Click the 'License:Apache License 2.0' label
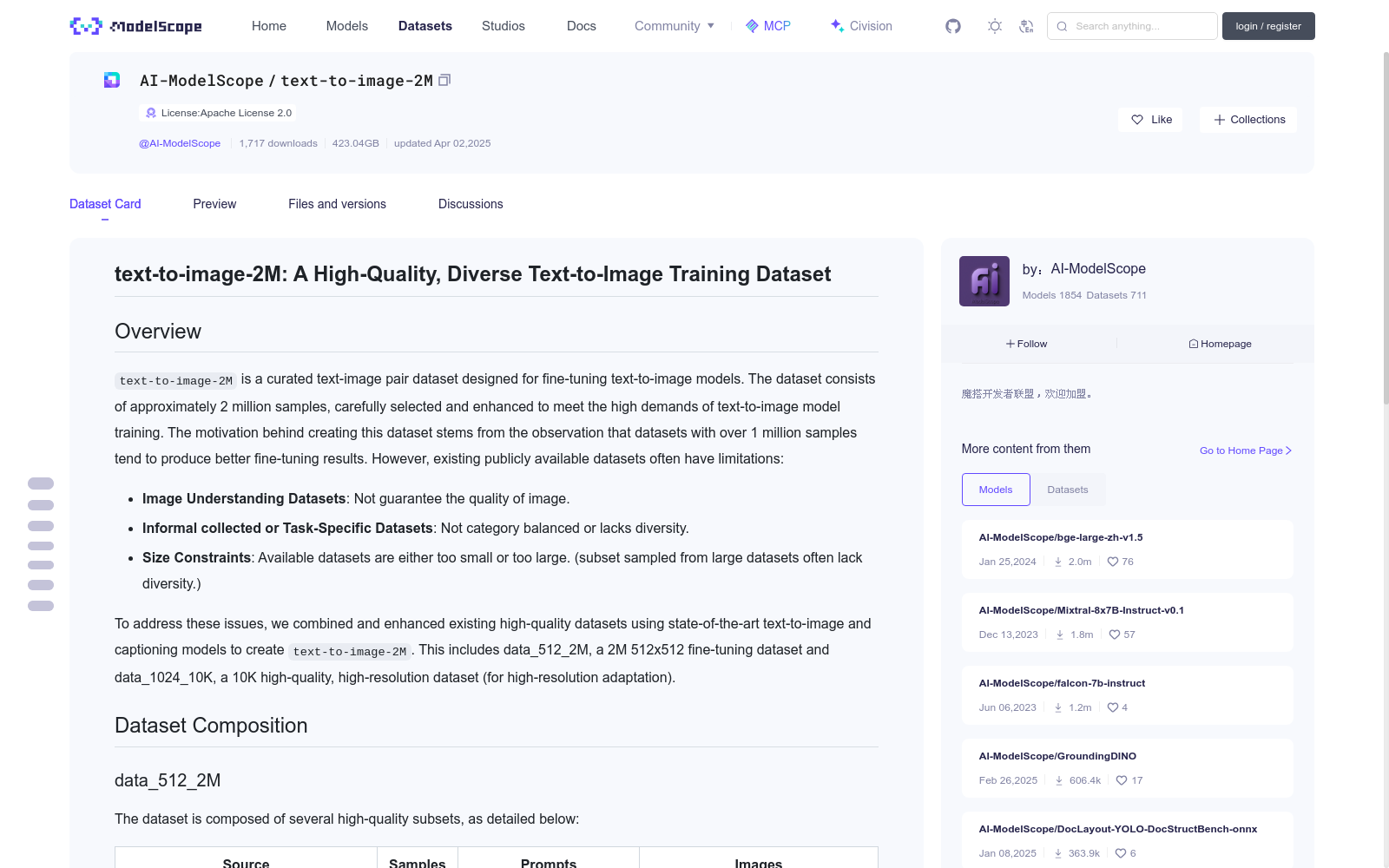This screenshot has height=868, width=1389. click(x=227, y=113)
